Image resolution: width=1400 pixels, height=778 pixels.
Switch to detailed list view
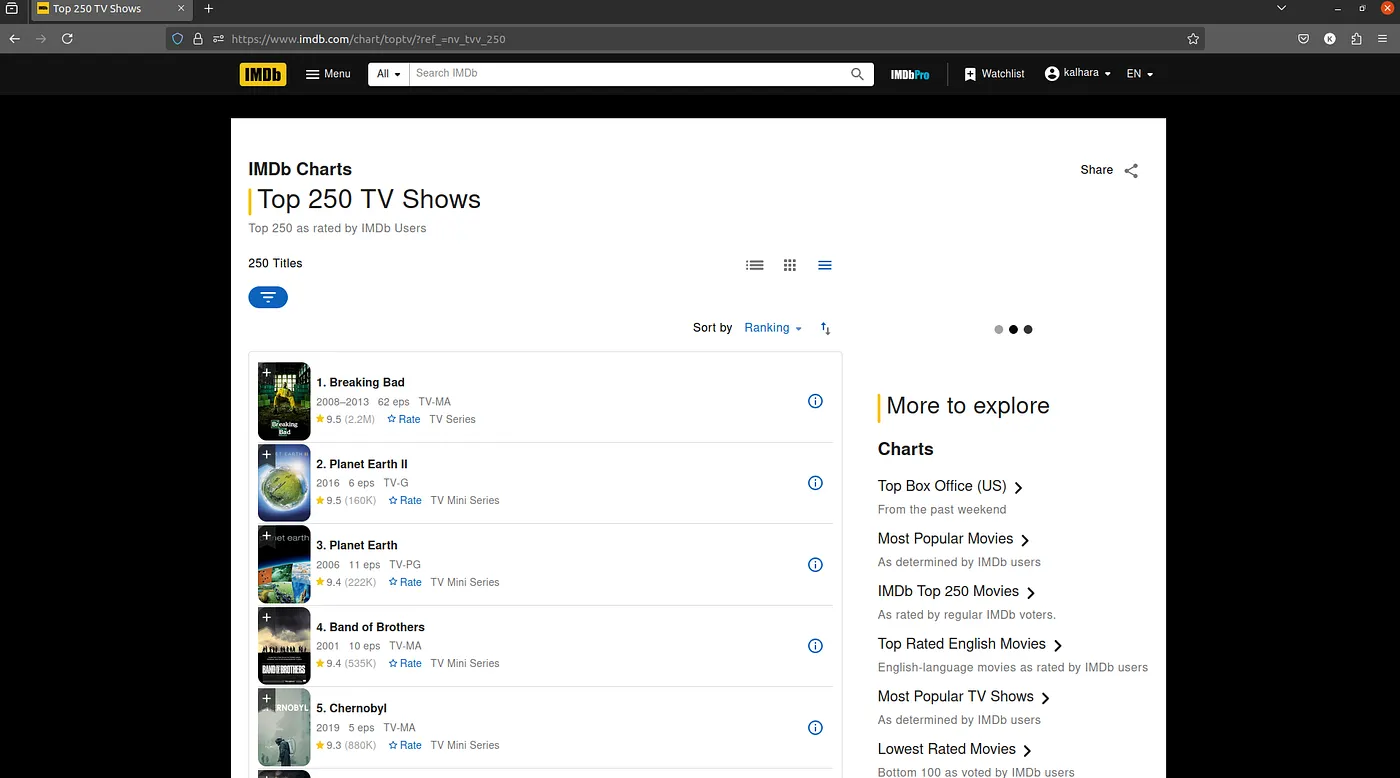(755, 265)
